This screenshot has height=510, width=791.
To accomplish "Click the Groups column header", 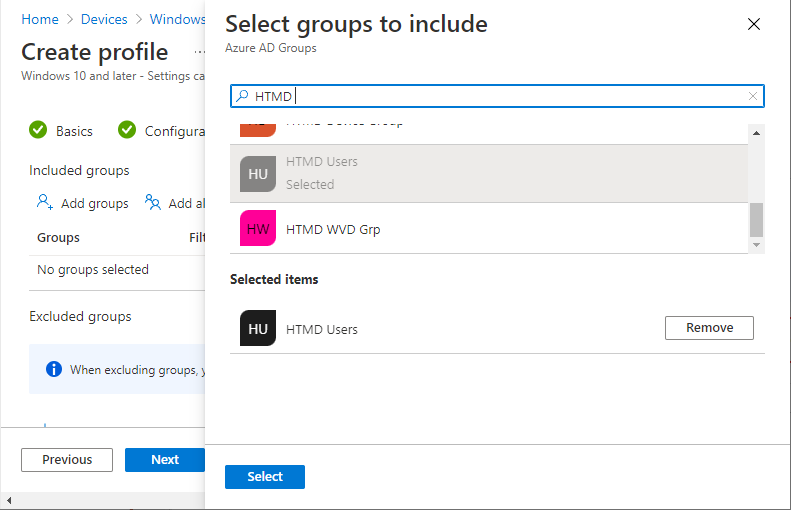I will [59, 238].
